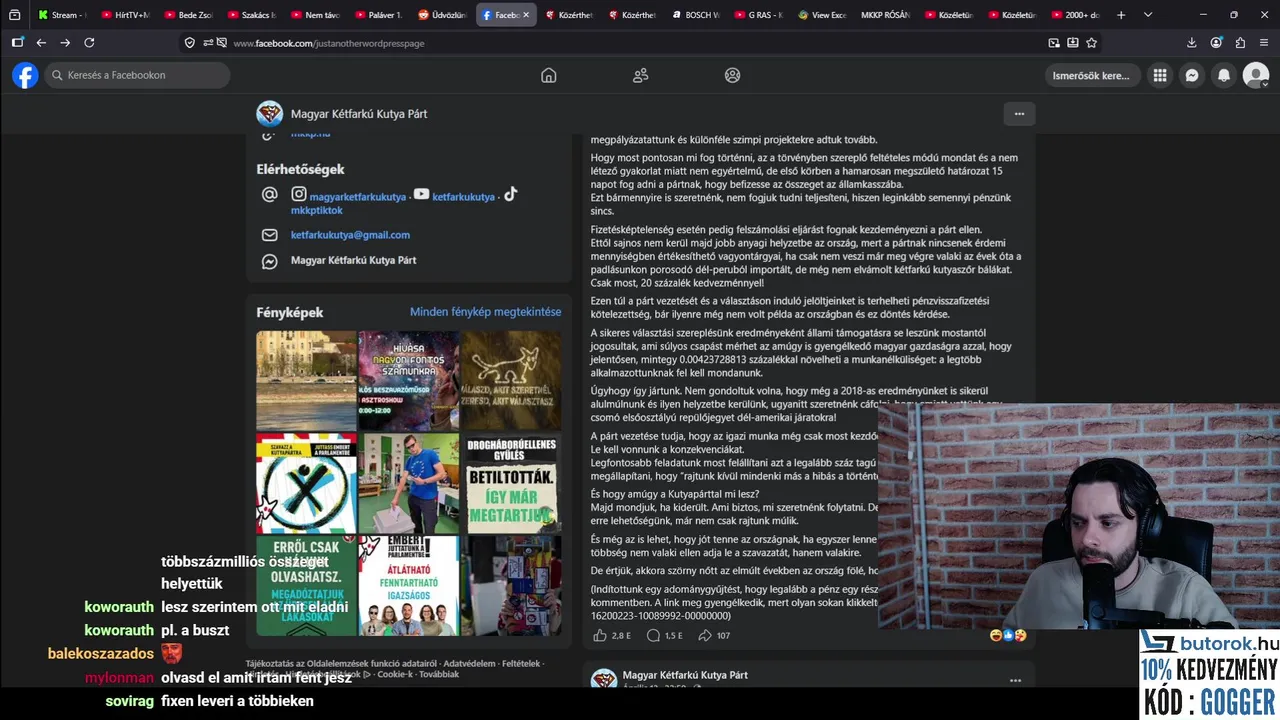Close the active Facebook tab

tap(526, 15)
